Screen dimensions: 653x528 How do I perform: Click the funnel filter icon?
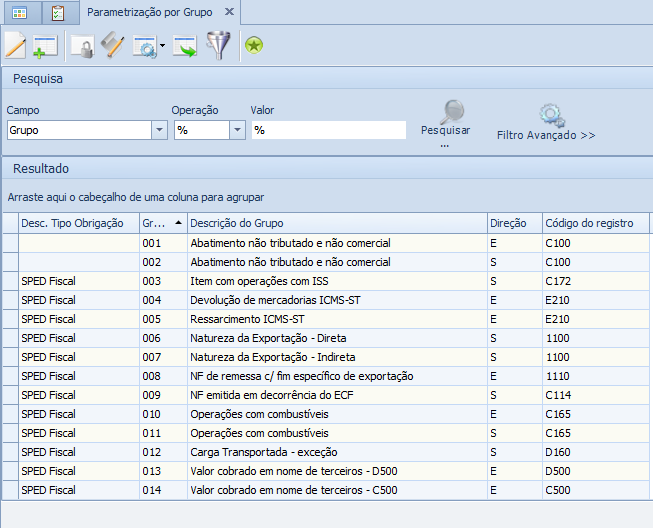click(218, 46)
